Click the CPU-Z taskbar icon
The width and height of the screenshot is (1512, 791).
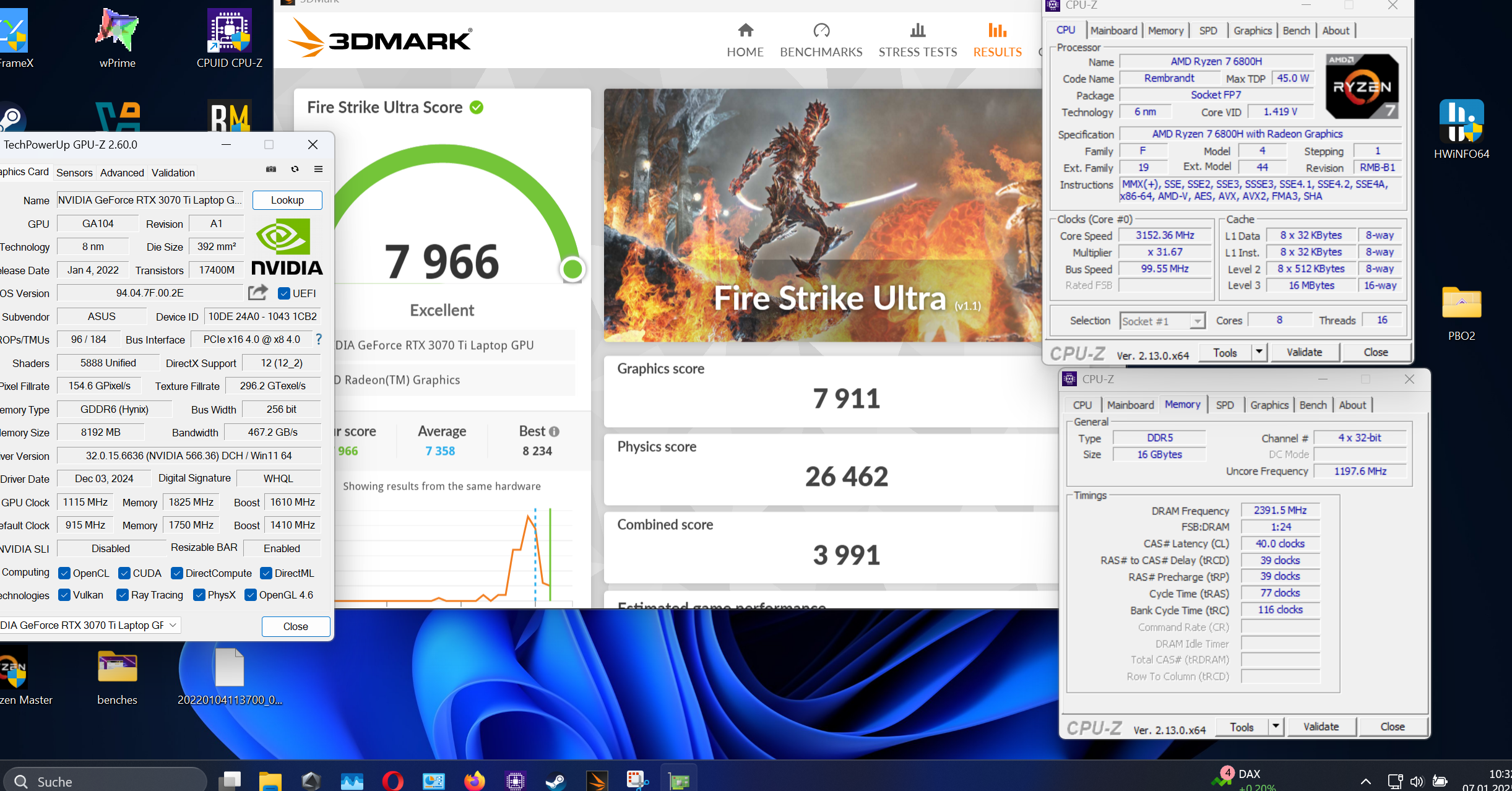pyautogui.click(x=515, y=780)
